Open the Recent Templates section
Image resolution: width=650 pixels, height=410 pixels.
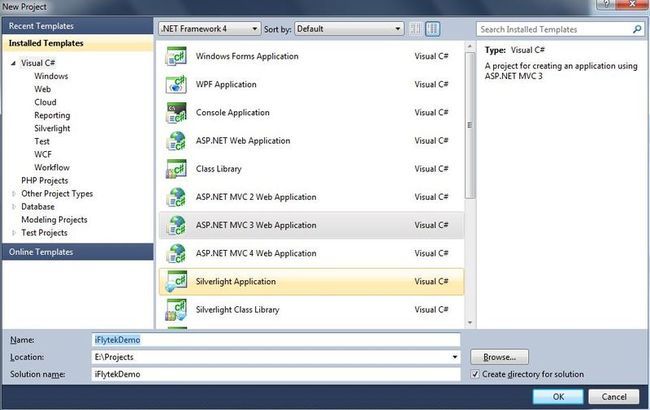78,26
